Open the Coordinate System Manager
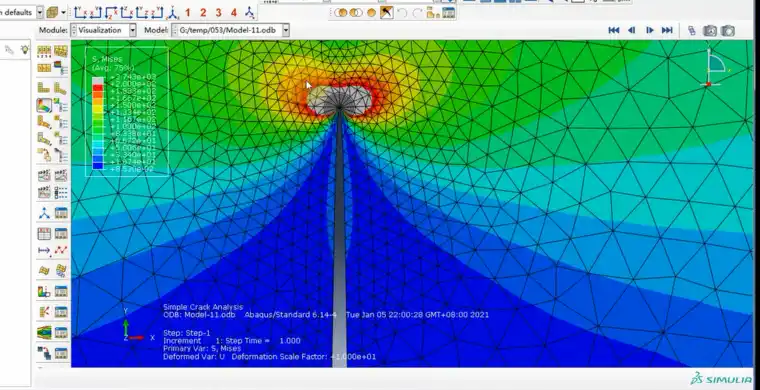The width and height of the screenshot is (760, 390). click(61, 213)
